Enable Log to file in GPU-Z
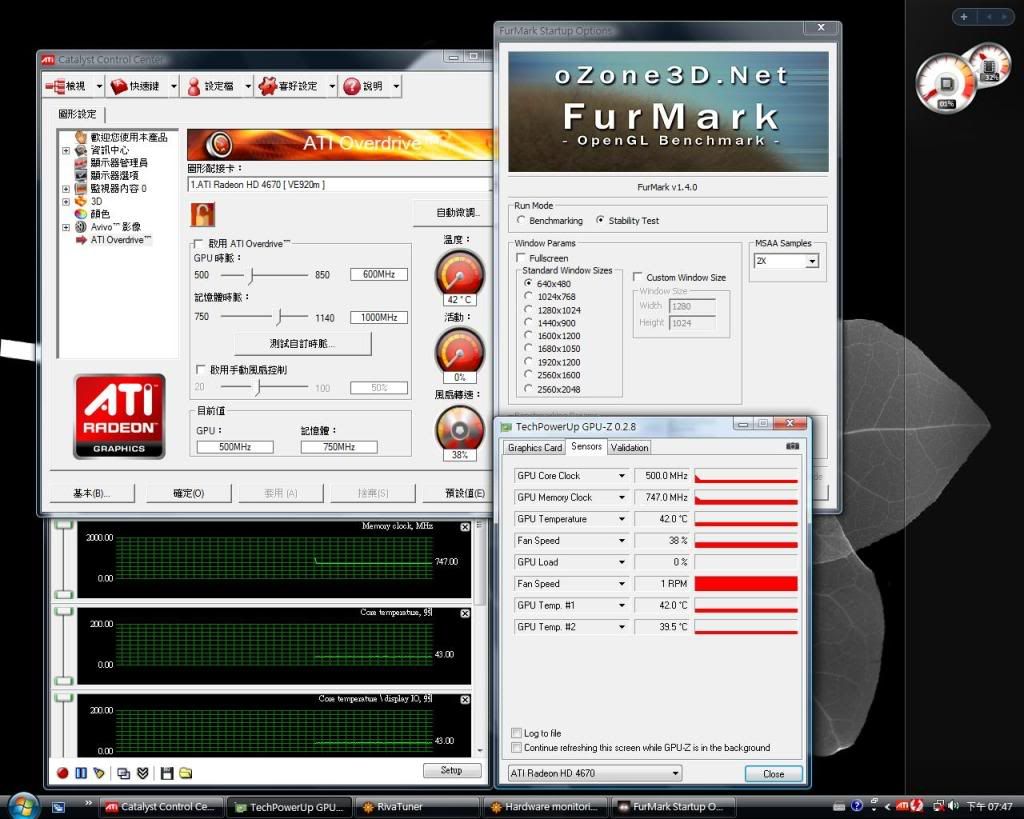The height and width of the screenshot is (819, 1024). pos(516,733)
